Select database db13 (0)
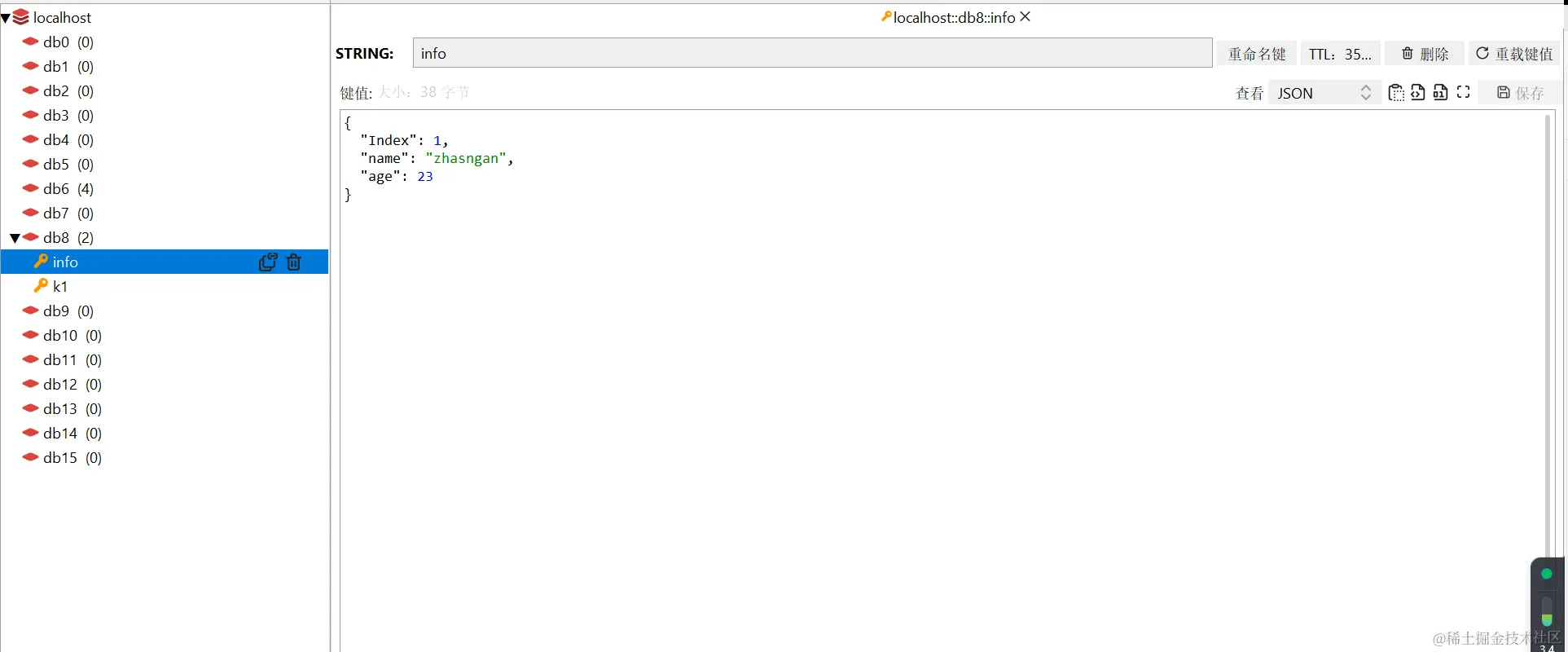This screenshot has width=1568, height=652. 72,408
